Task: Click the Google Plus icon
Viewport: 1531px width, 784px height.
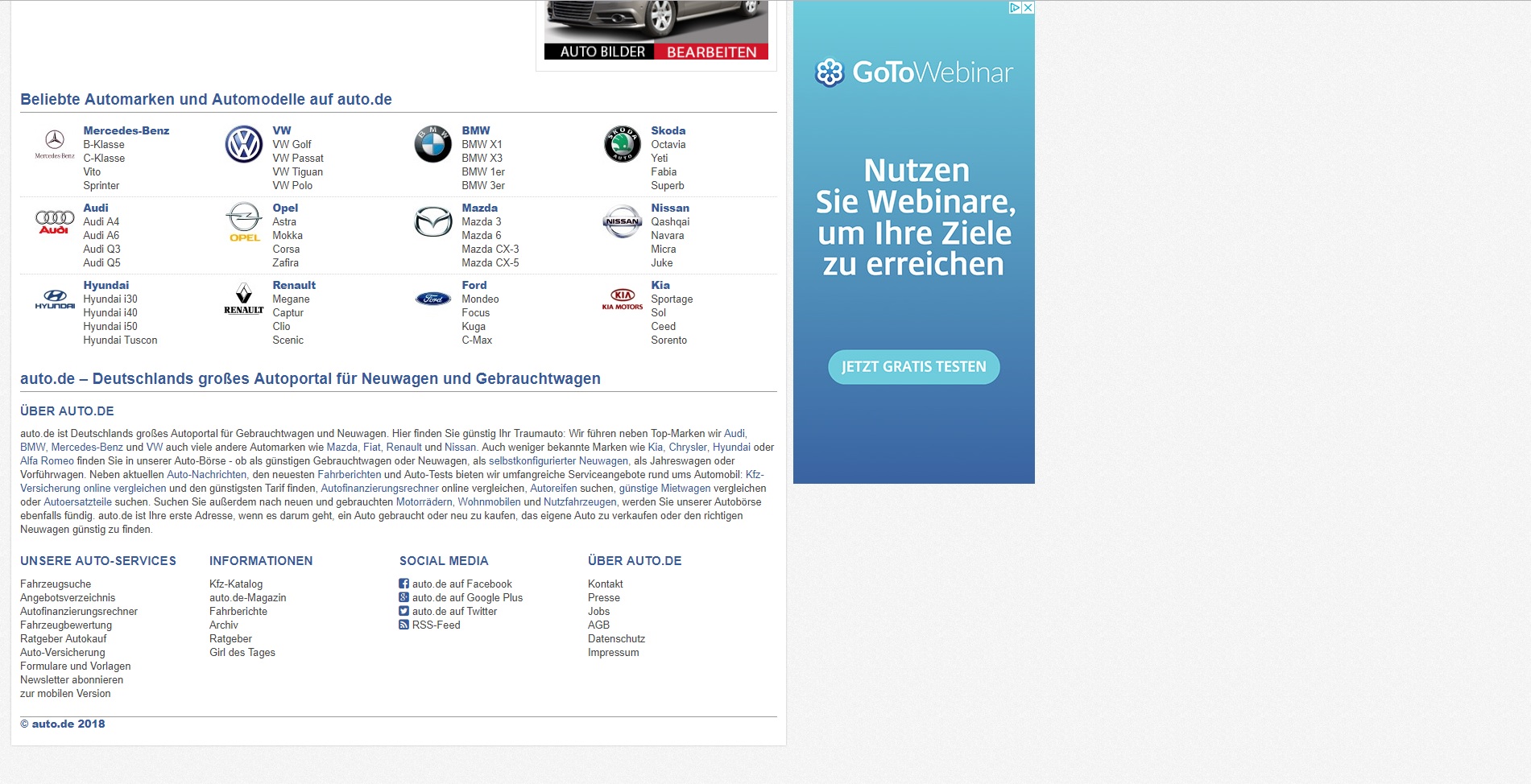Action: [x=403, y=597]
